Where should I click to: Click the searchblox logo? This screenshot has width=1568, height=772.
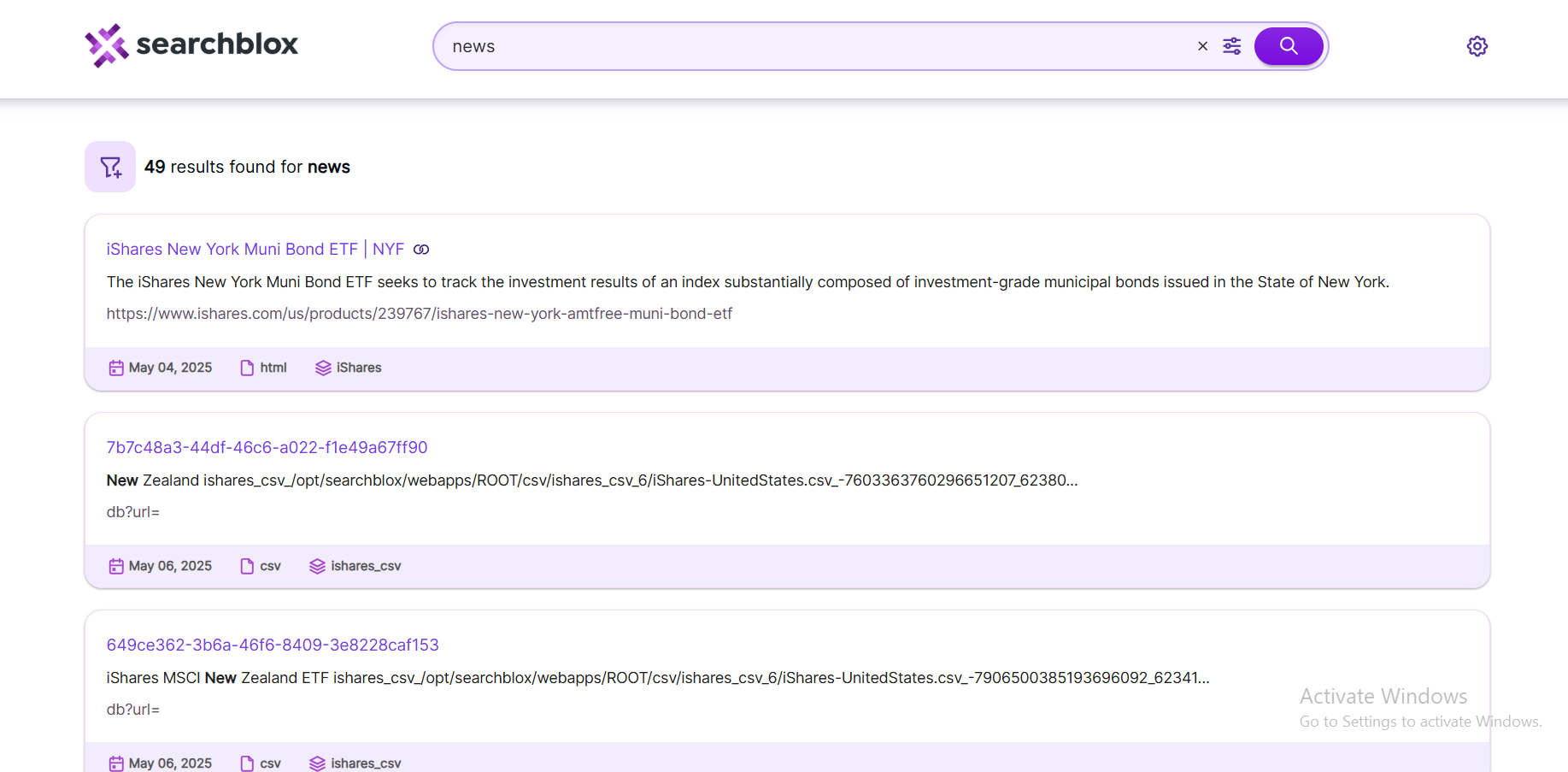pyautogui.click(x=191, y=45)
